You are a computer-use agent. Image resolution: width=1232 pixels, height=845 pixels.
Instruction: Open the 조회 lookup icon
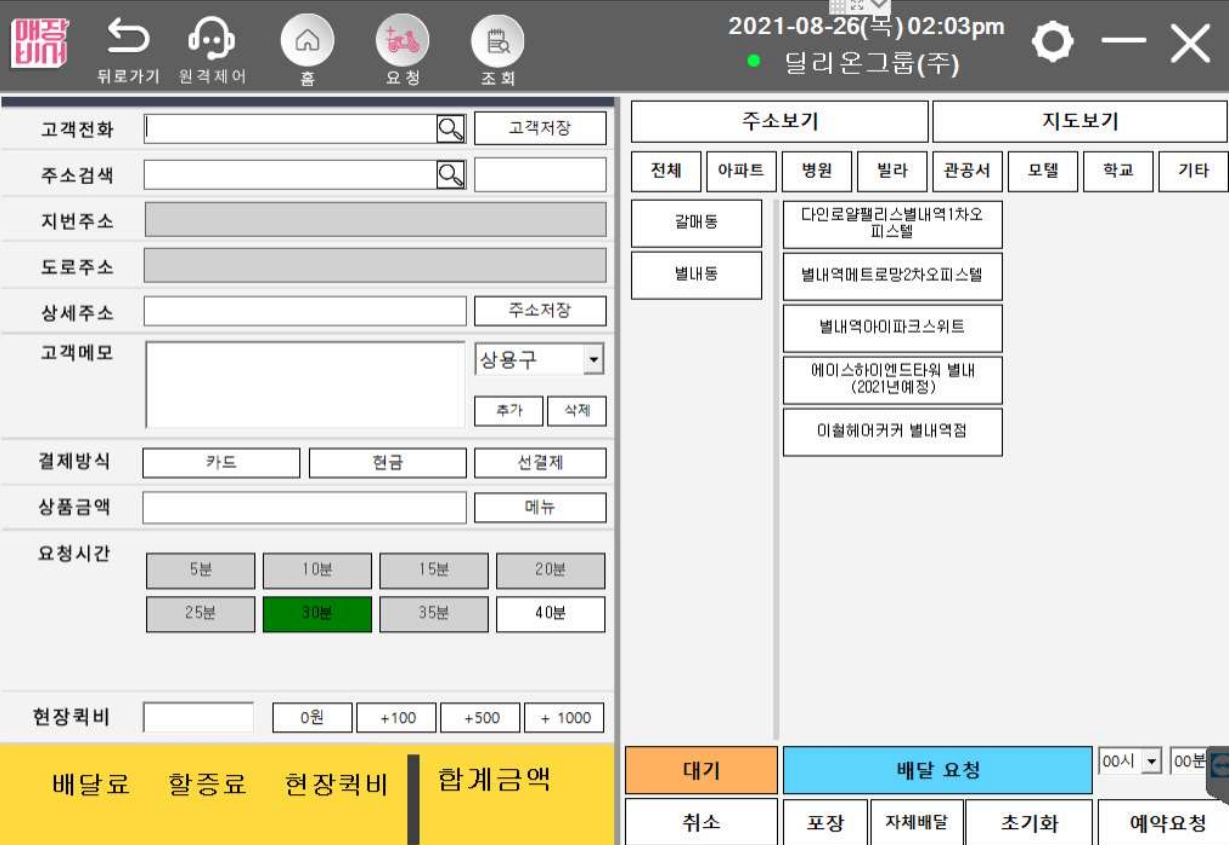(497, 41)
